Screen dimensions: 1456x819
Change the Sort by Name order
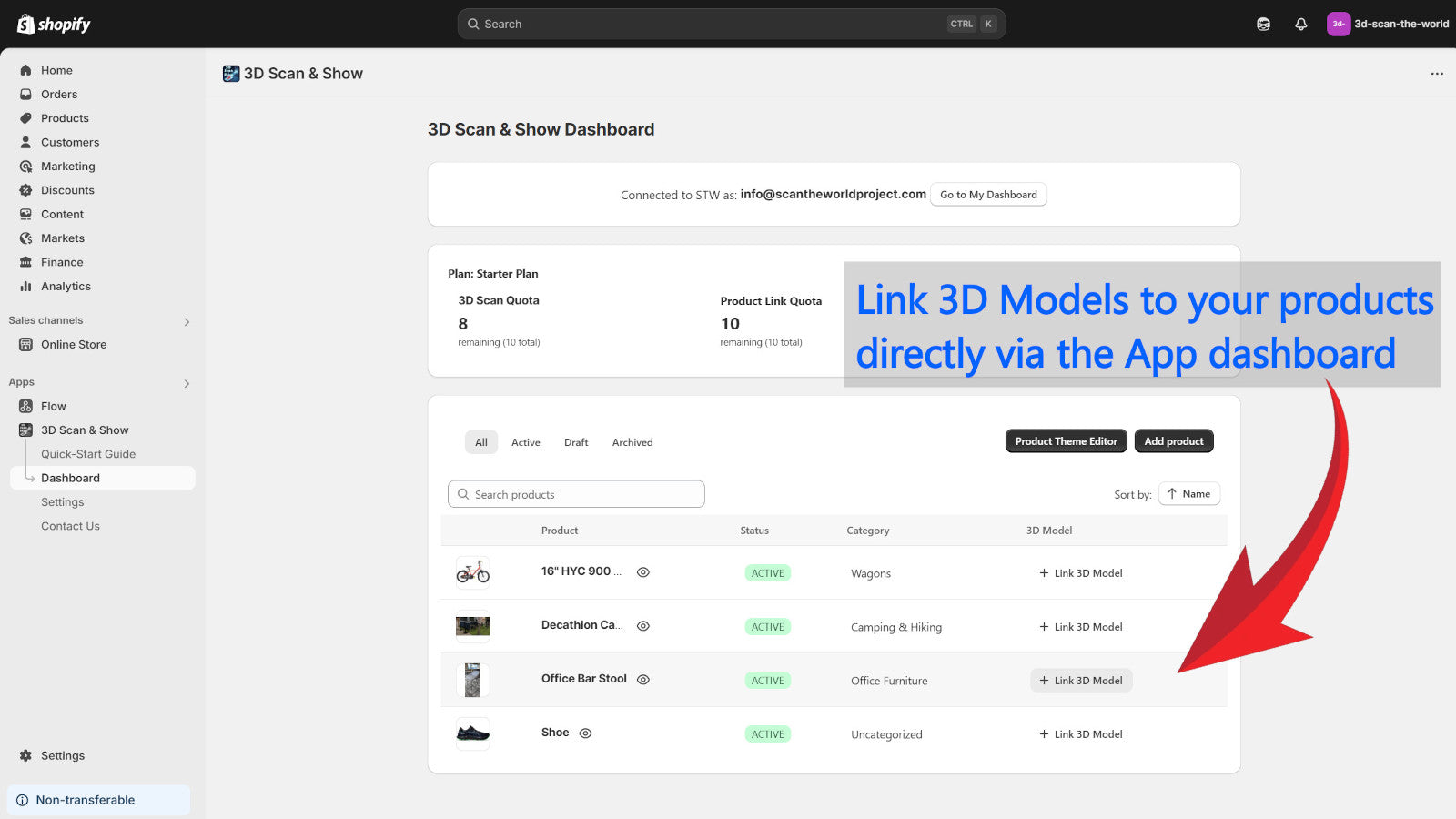click(x=1188, y=493)
